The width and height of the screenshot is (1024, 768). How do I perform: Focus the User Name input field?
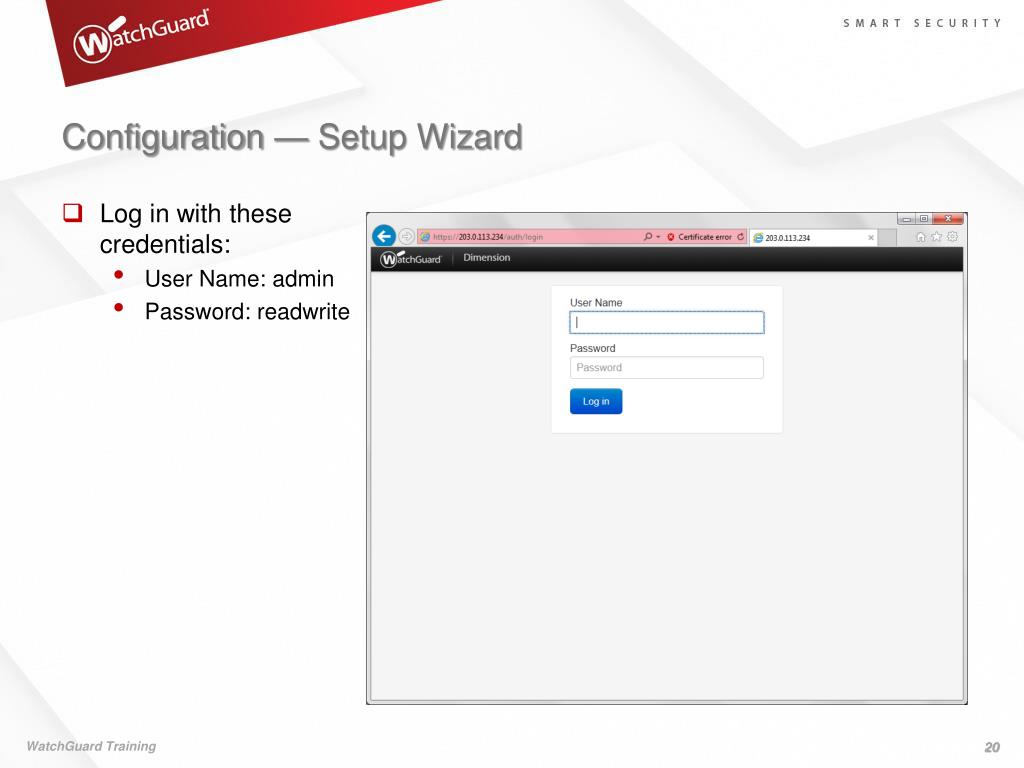(667, 323)
